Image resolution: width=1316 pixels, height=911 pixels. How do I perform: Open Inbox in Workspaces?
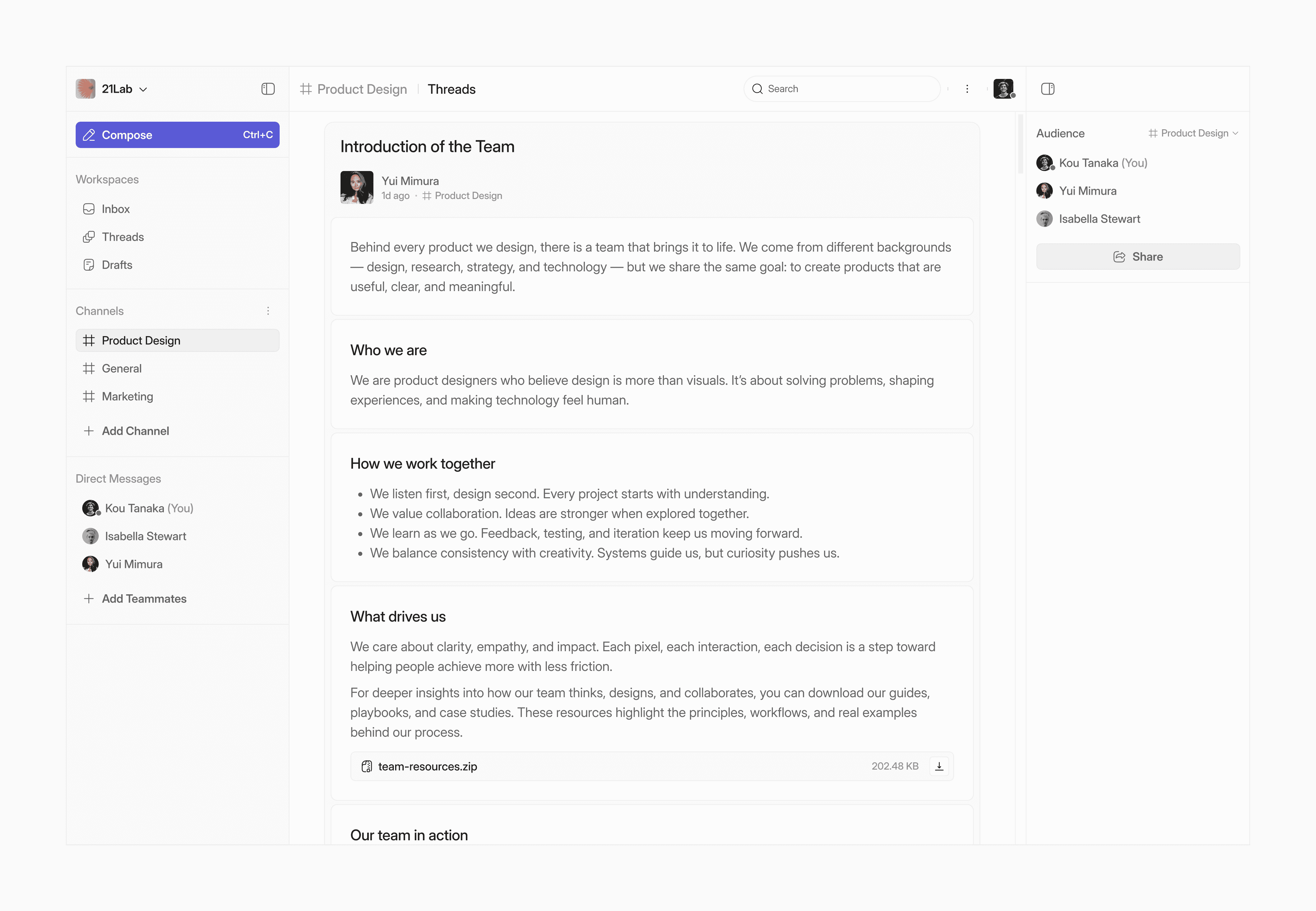115,209
